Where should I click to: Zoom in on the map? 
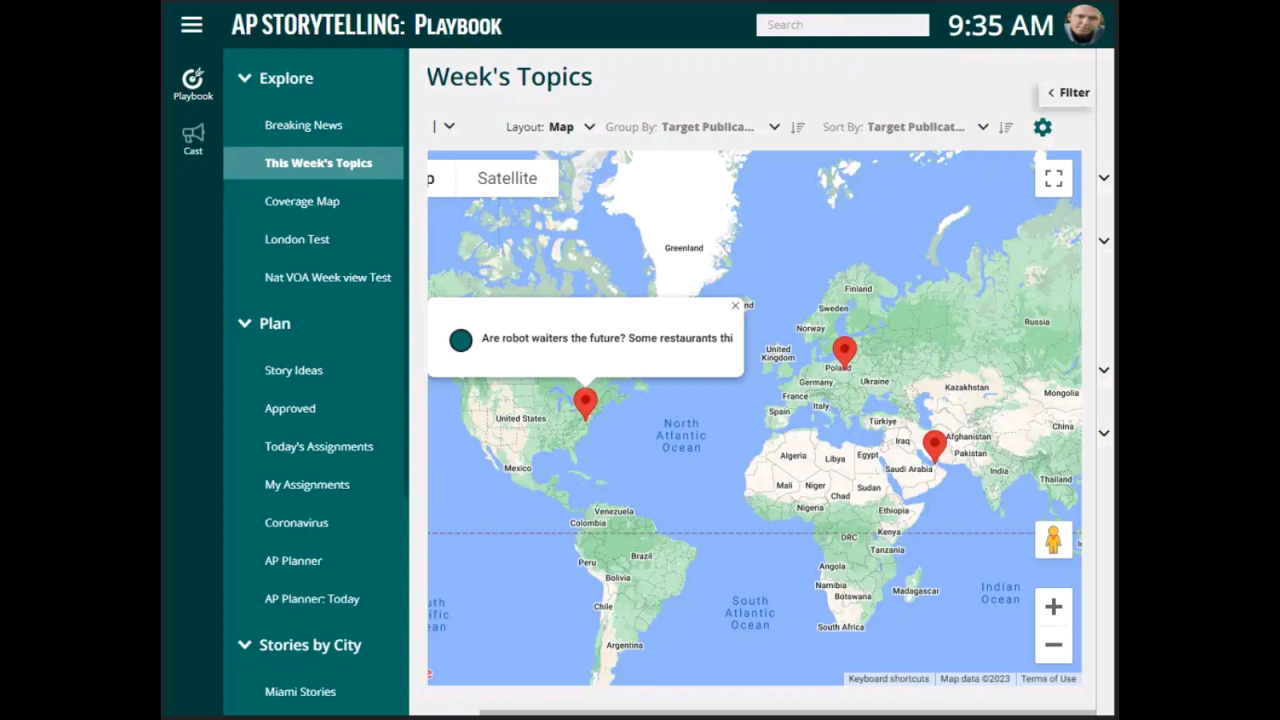(x=1053, y=607)
